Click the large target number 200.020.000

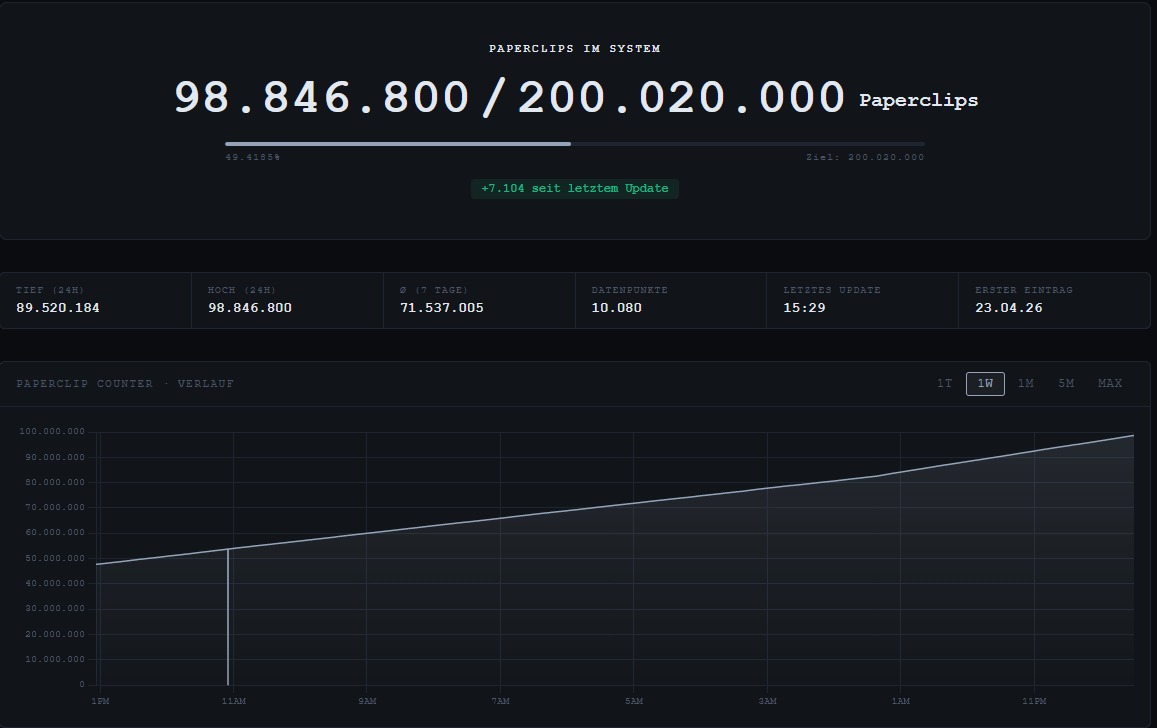click(681, 98)
